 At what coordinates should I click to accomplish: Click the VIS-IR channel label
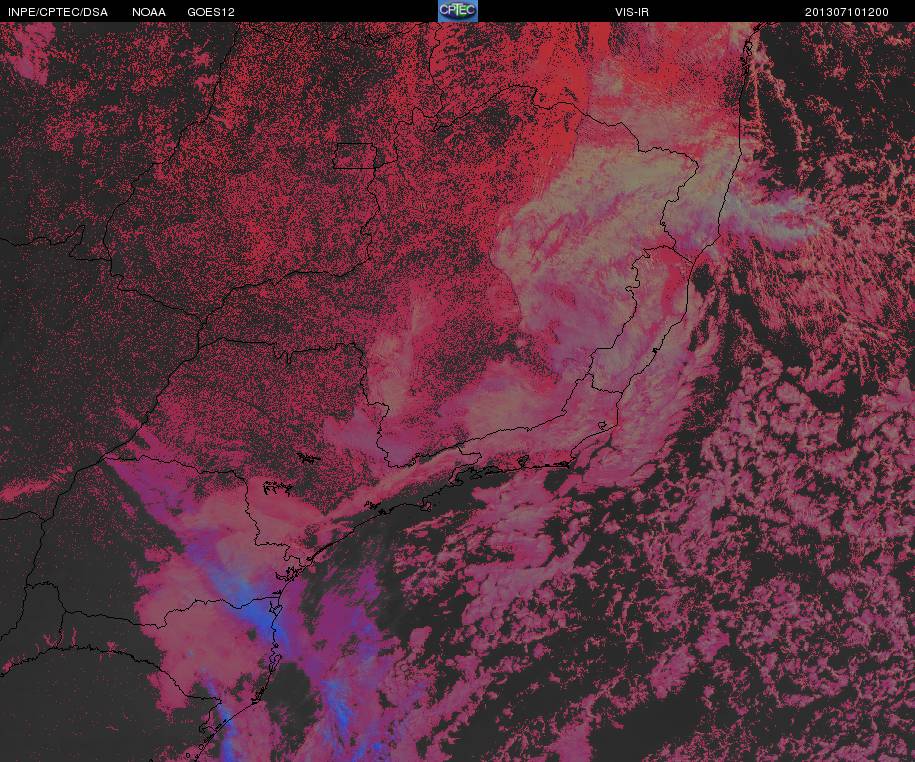[x=631, y=12]
